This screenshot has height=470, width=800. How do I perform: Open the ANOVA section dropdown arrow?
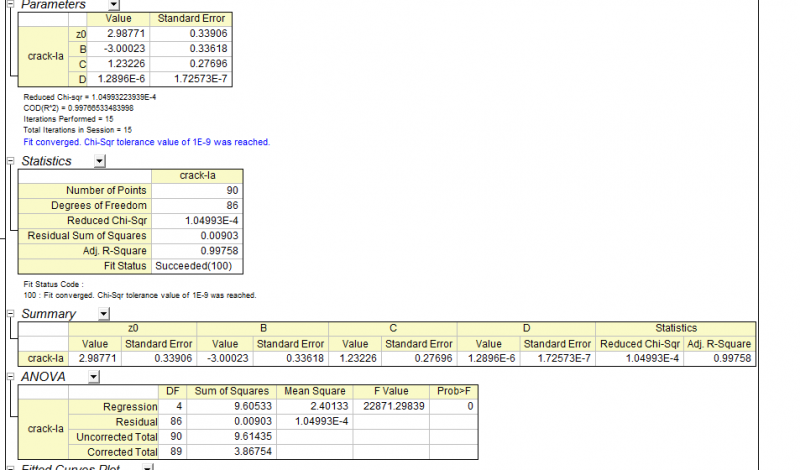click(x=93, y=377)
